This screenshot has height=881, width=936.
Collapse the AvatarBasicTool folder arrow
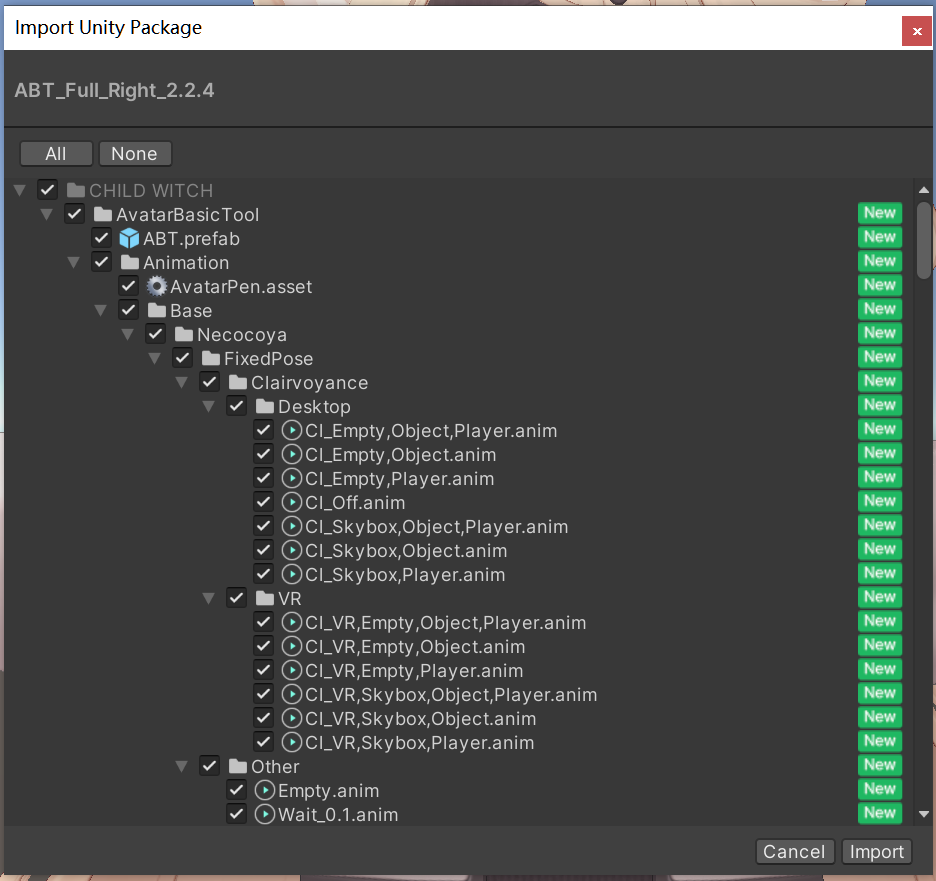(x=46, y=215)
